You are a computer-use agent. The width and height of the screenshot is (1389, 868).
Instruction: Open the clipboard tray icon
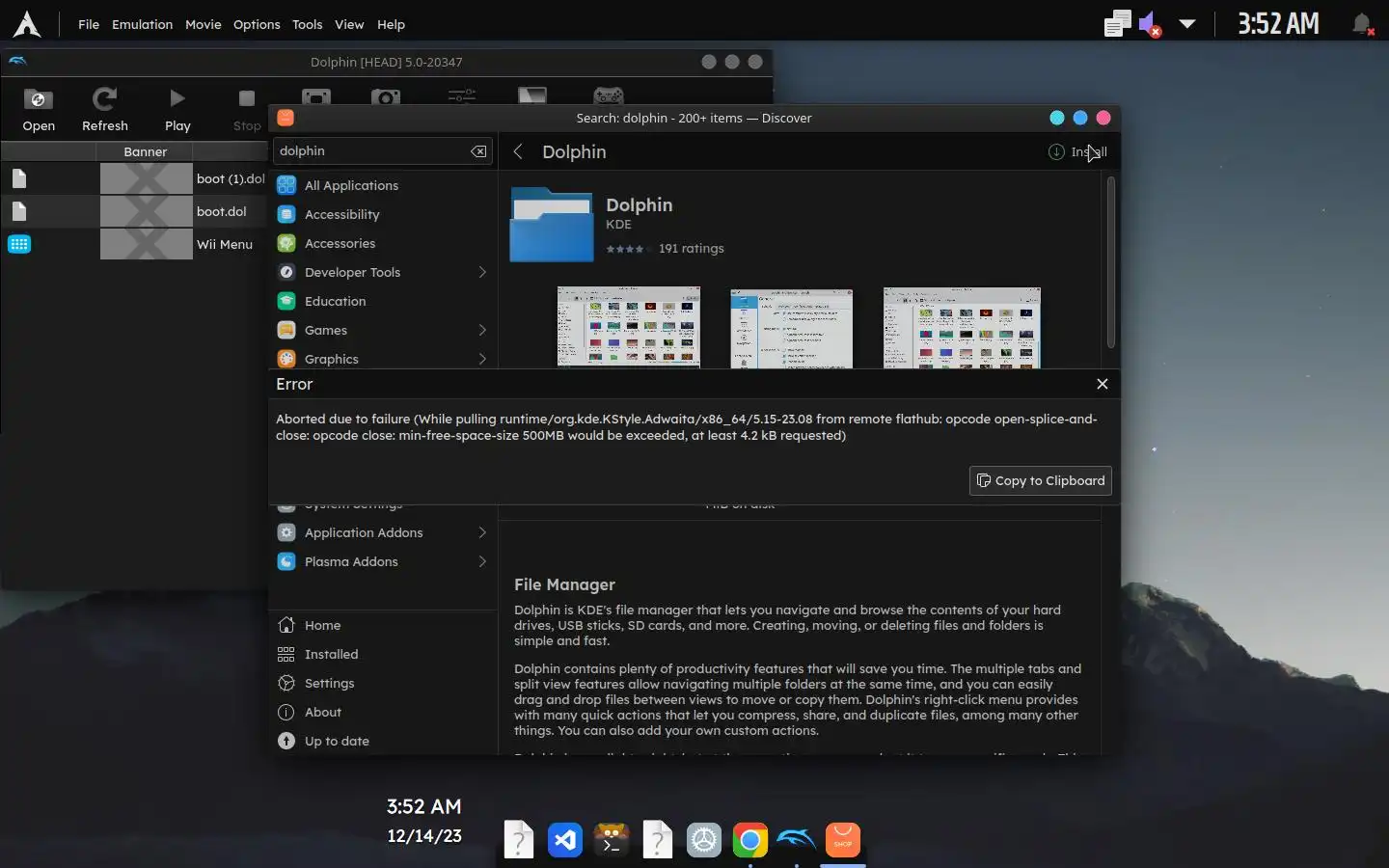point(1117,24)
